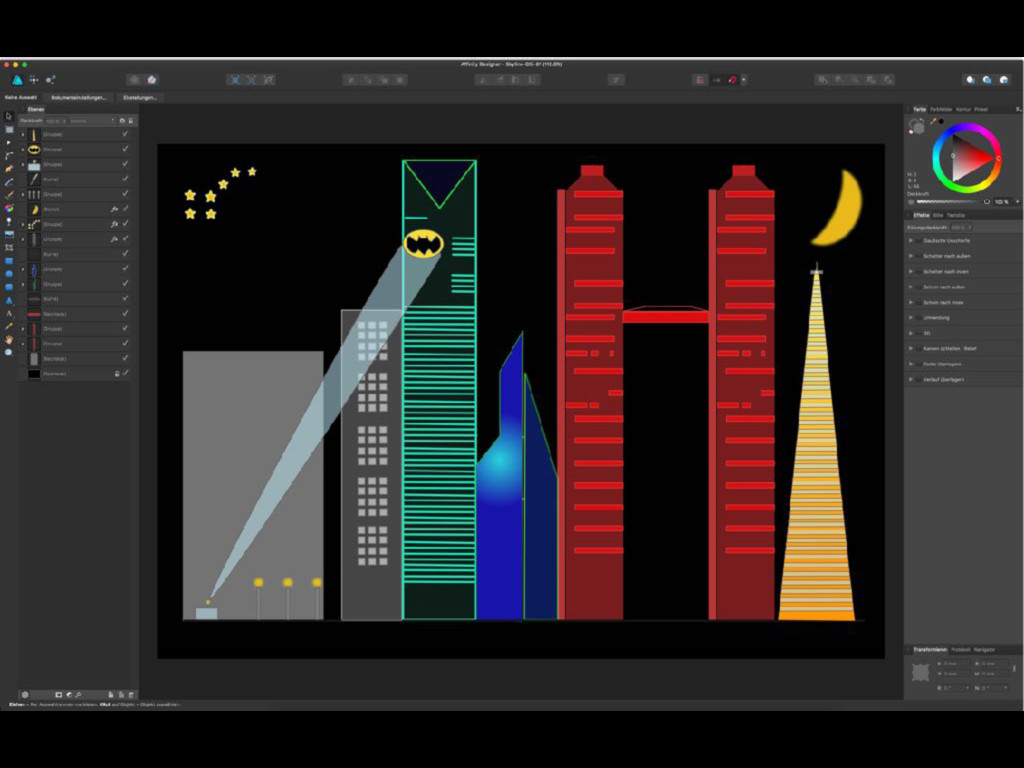Switch to the Export persona
1024x768 pixels.
click(50, 80)
